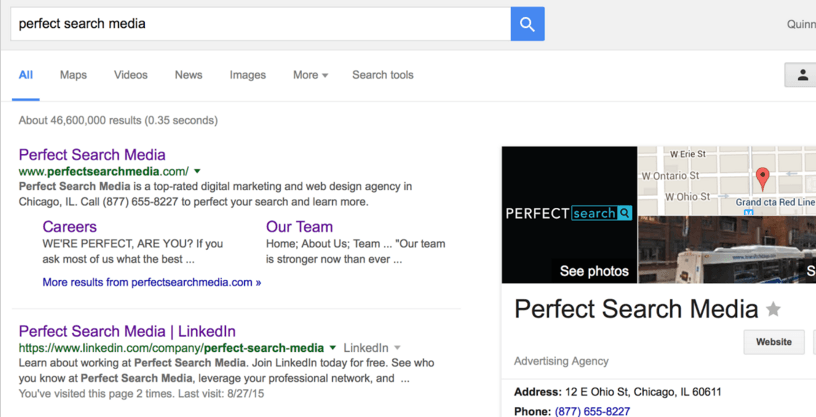Open the Perfect Search logo photo
The width and height of the screenshot is (816, 417).
click(x=569, y=214)
